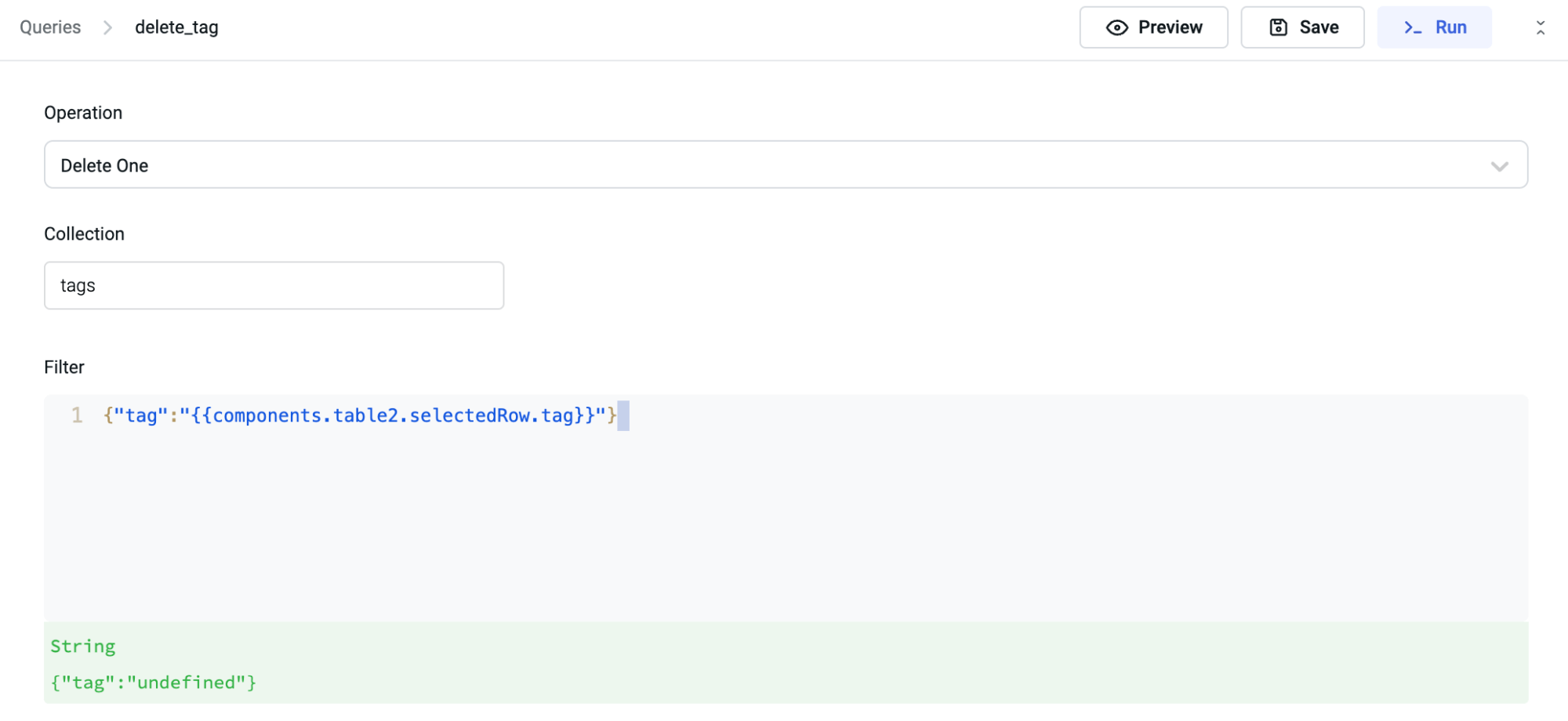Click the Operation dropdown chevron arrow

tap(1499, 166)
